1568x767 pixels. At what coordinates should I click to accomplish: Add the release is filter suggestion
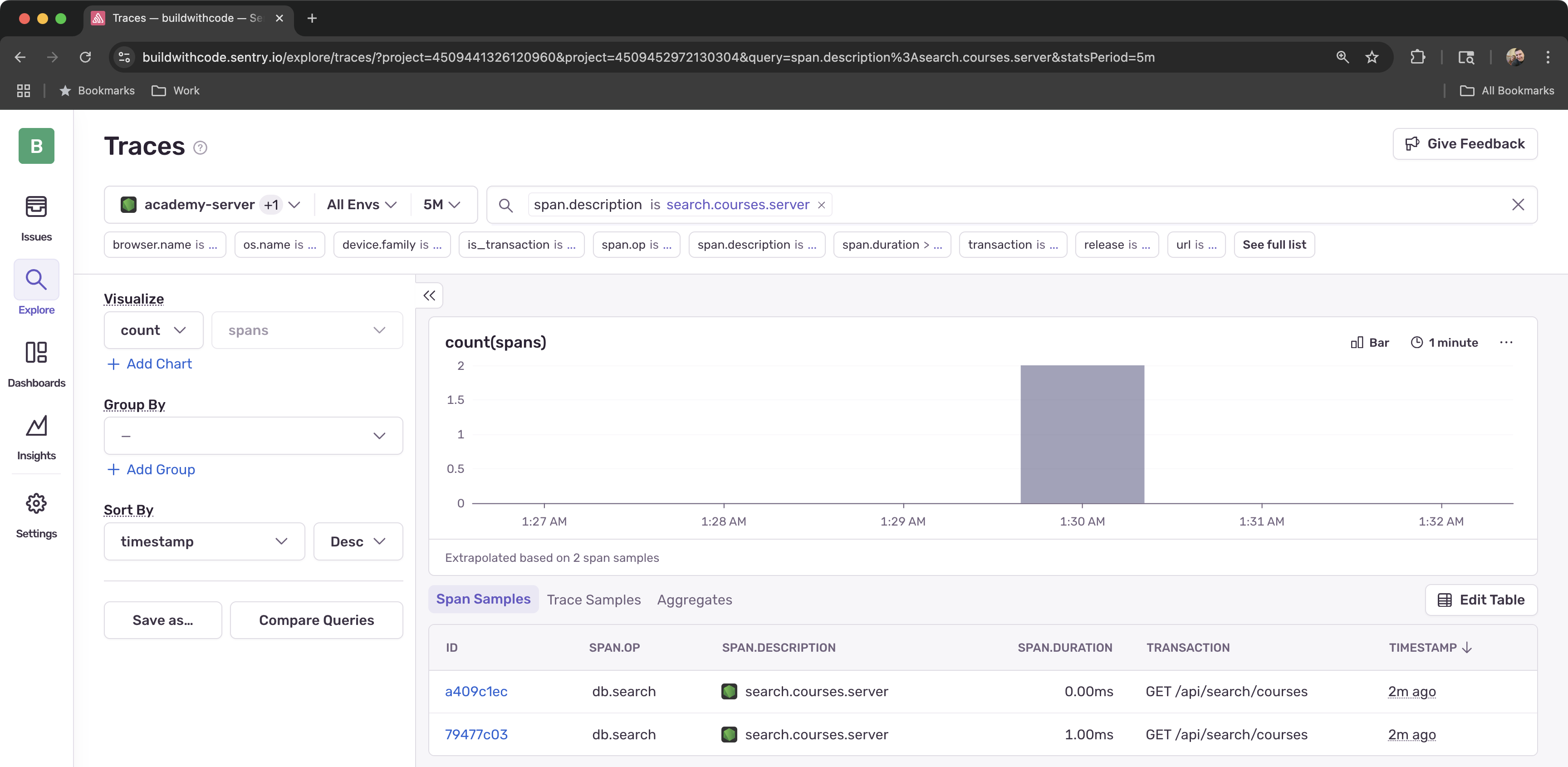[1117, 245]
